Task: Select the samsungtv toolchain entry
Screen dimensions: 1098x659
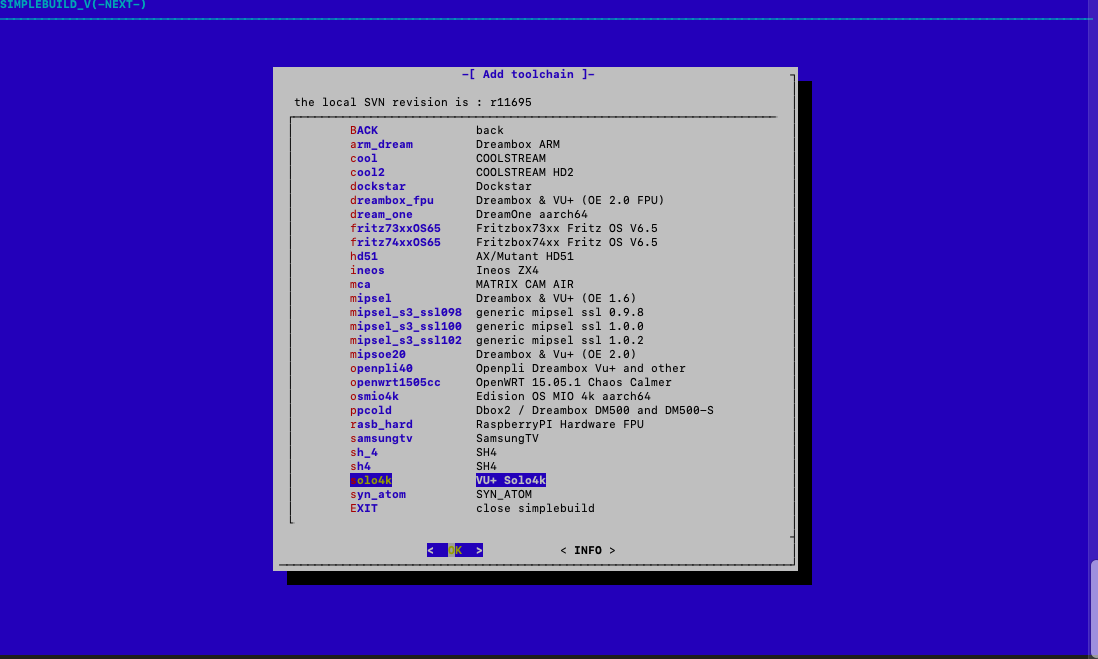Action: point(381,438)
